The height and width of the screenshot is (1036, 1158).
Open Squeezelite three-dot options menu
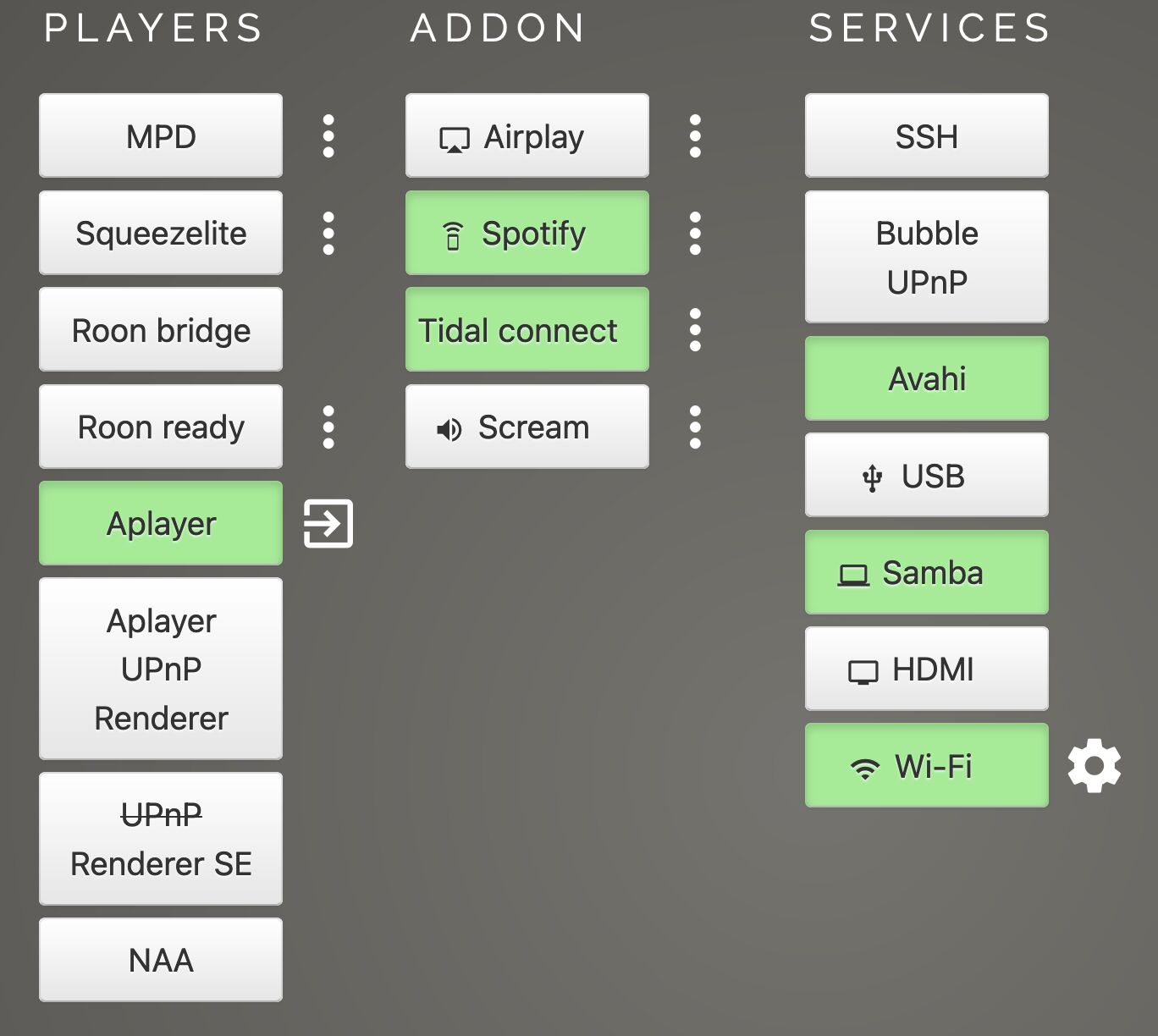328,233
